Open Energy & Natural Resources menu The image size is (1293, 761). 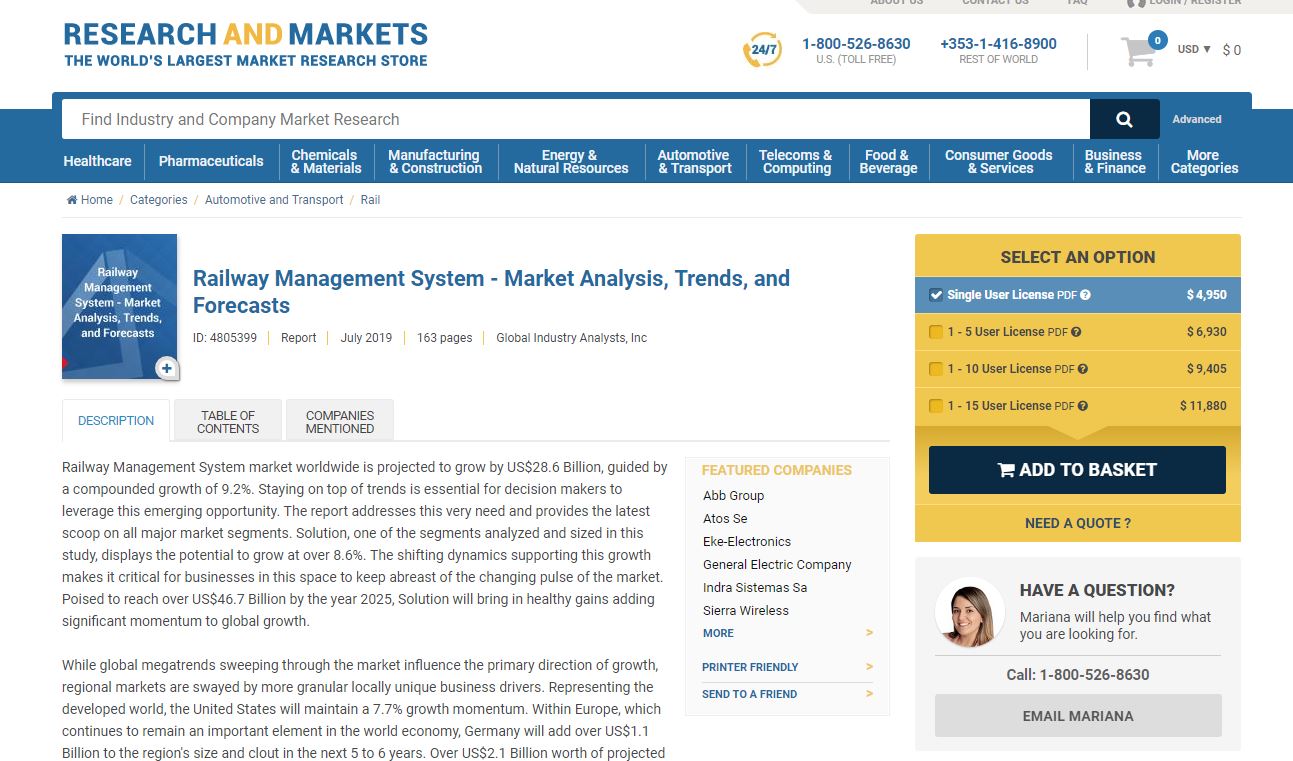coord(571,162)
